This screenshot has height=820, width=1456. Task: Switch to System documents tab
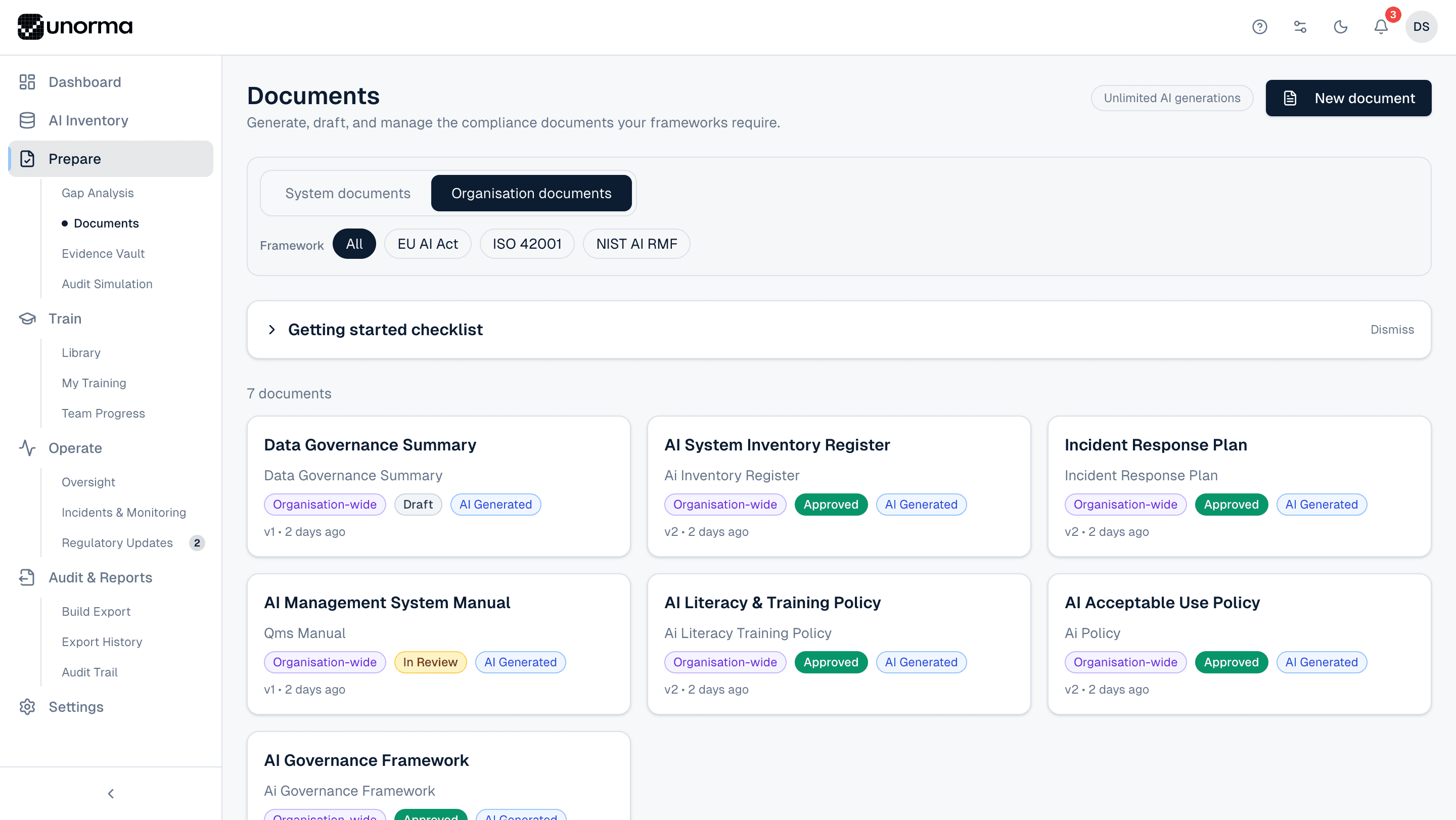point(348,193)
